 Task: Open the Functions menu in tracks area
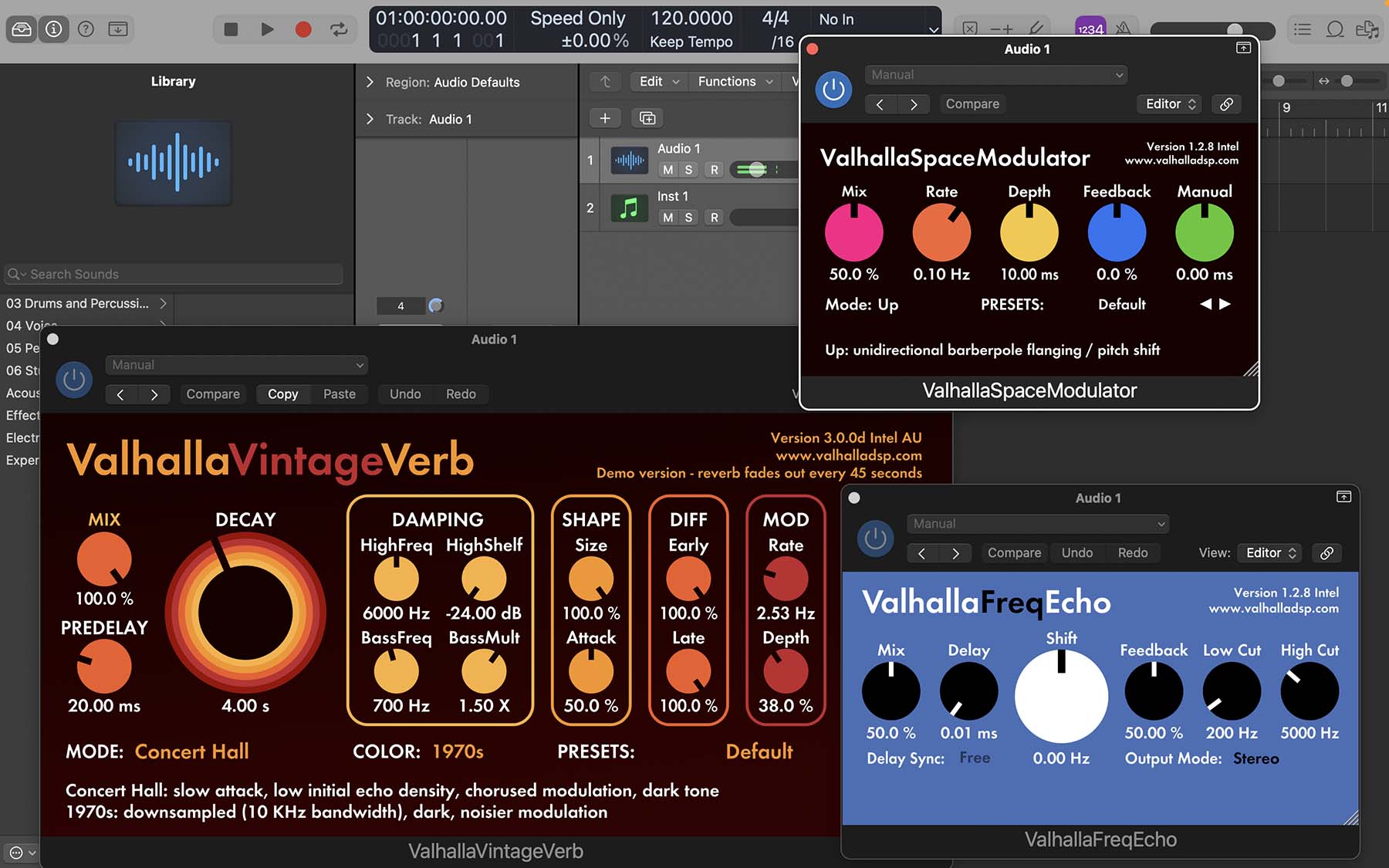point(734,81)
